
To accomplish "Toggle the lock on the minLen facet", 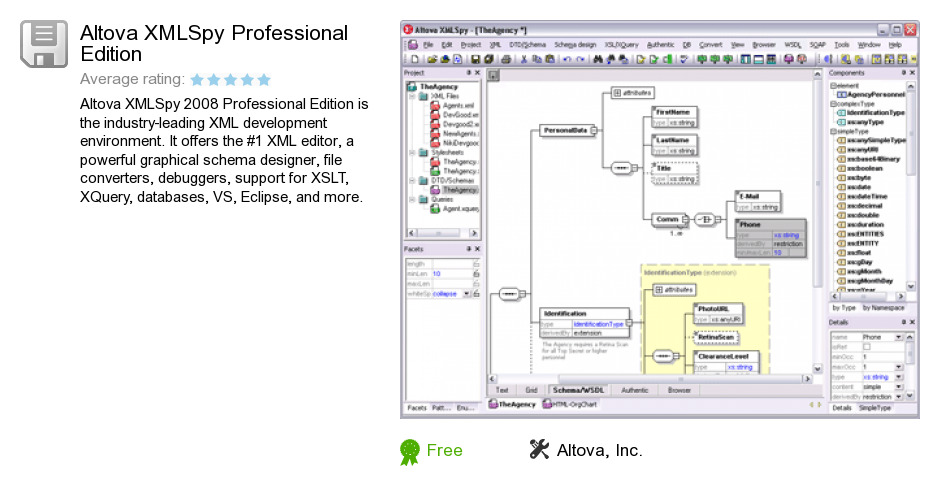I will pos(476,273).
